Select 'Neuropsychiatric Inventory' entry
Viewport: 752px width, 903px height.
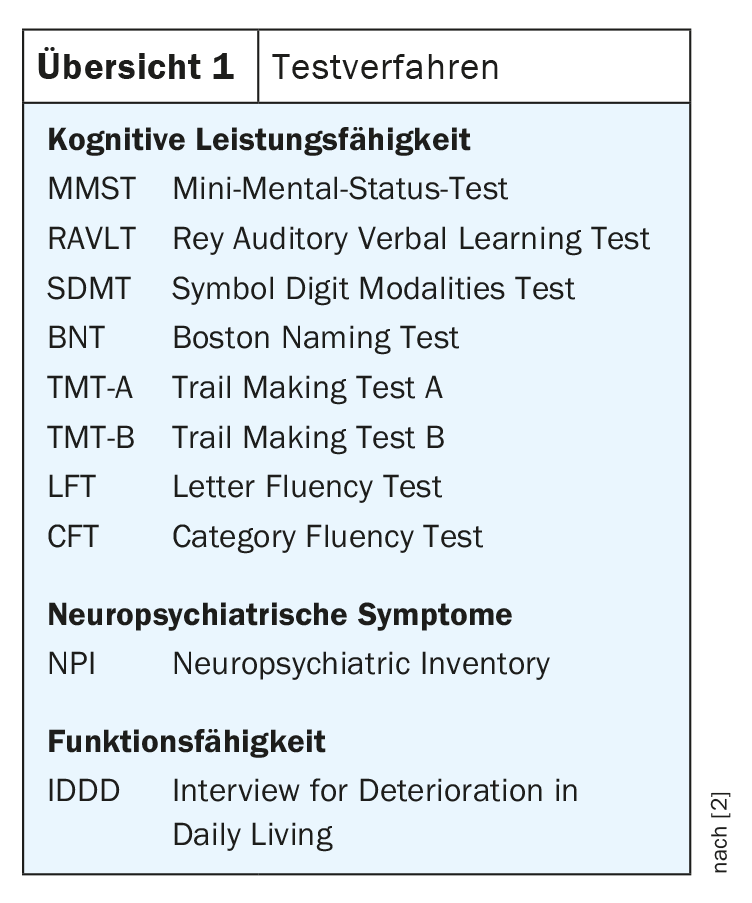click(x=361, y=664)
